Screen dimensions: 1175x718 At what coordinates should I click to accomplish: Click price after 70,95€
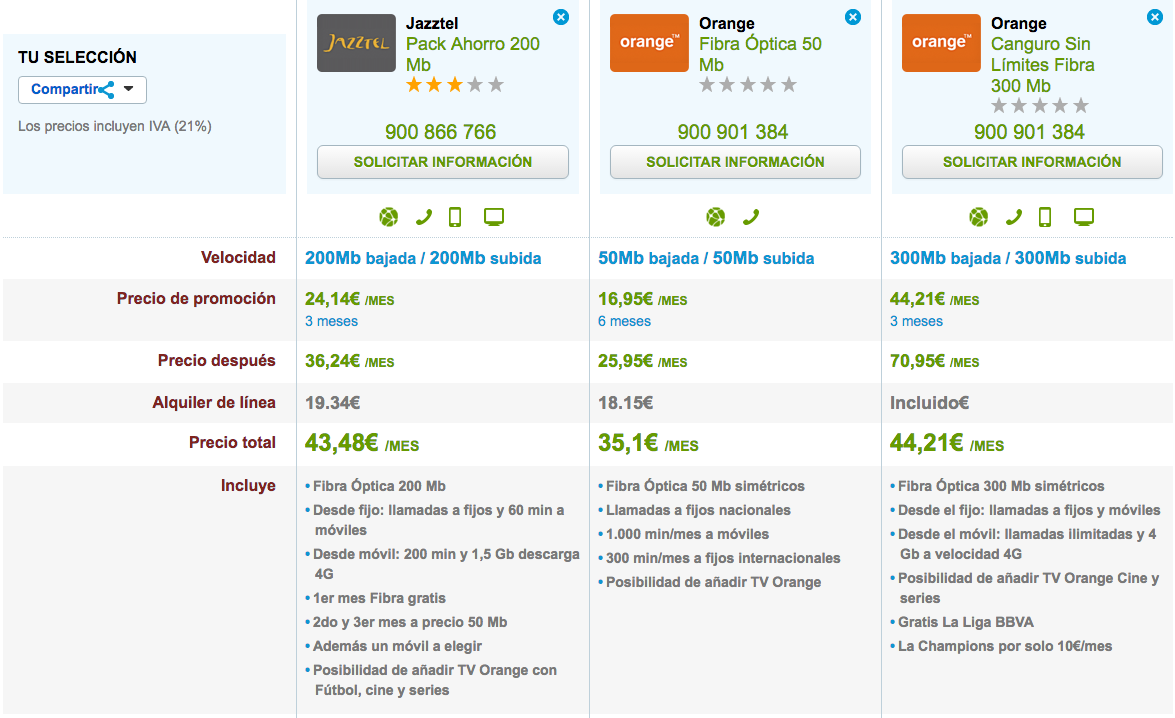(x=934, y=361)
